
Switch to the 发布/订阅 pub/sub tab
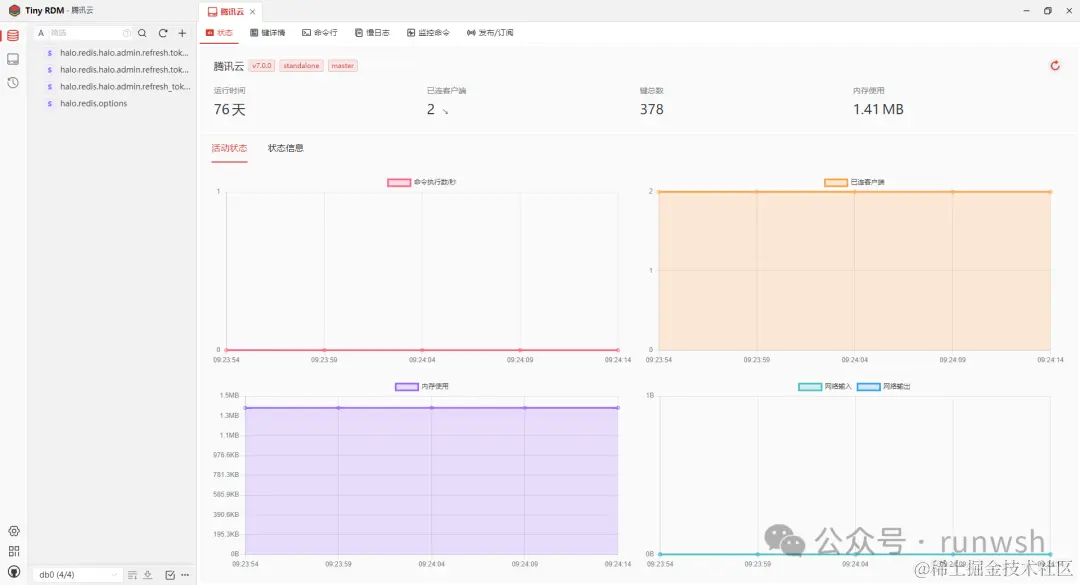[490, 32]
